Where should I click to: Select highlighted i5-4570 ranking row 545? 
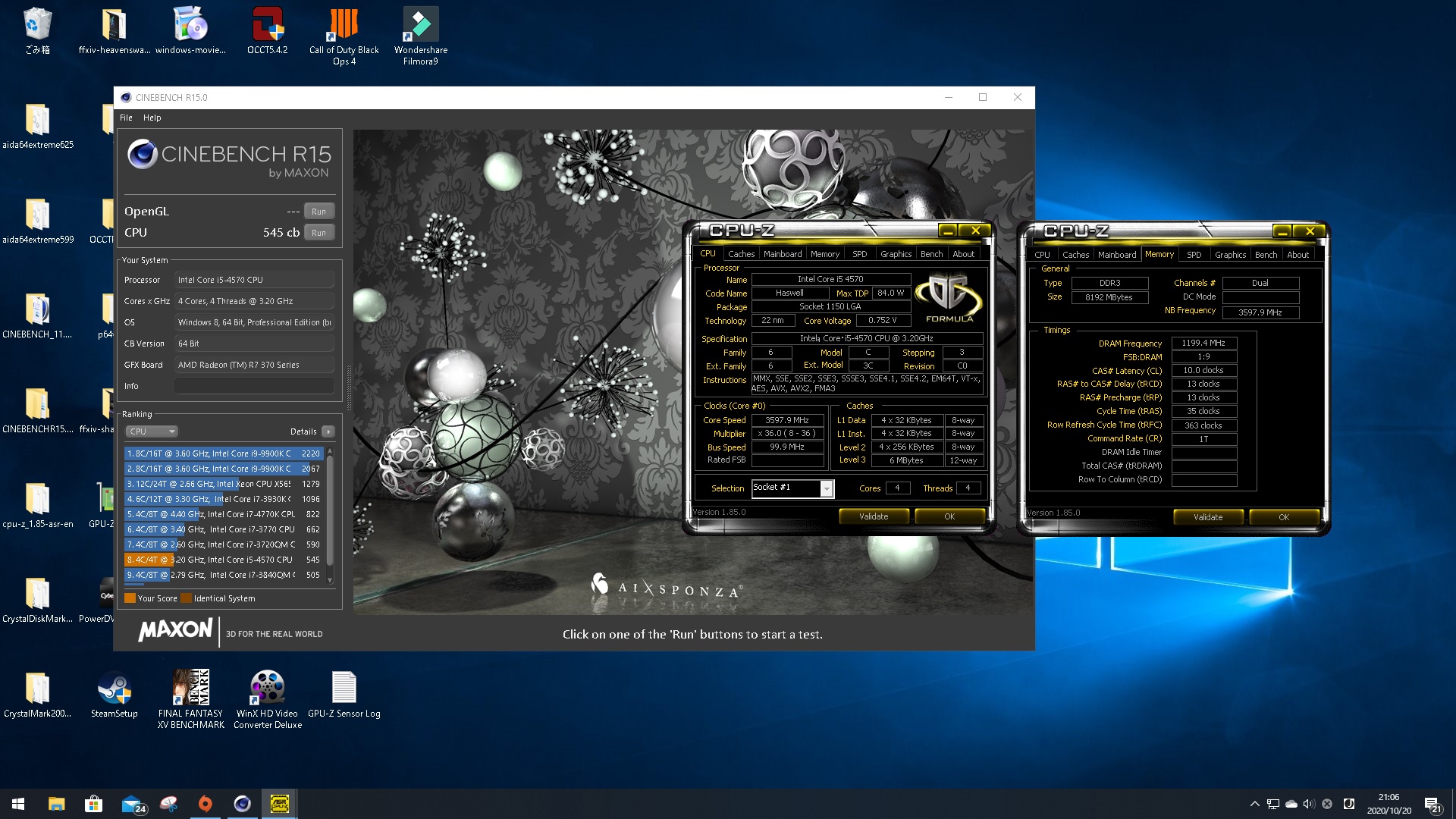click(224, 560)
